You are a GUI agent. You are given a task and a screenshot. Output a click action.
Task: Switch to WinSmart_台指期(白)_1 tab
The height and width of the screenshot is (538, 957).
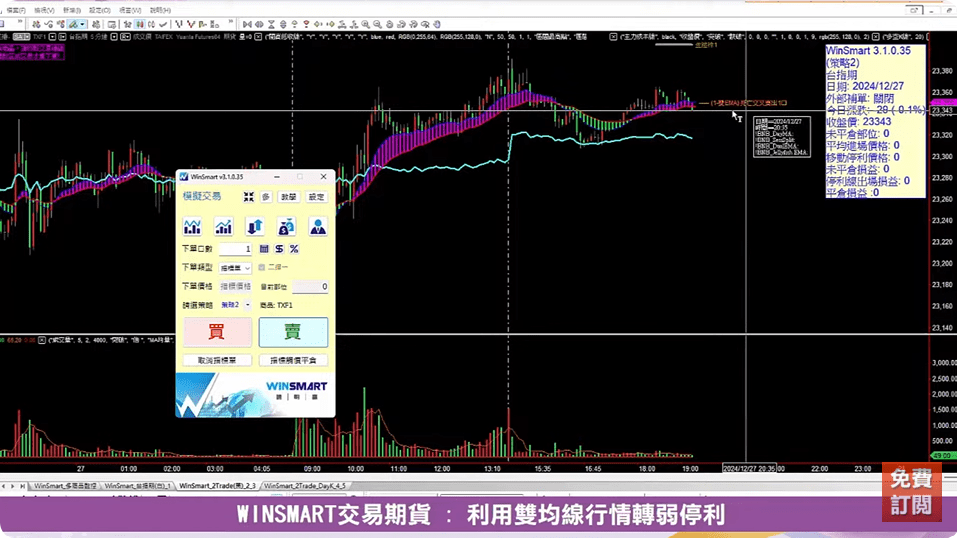(137, 486)
